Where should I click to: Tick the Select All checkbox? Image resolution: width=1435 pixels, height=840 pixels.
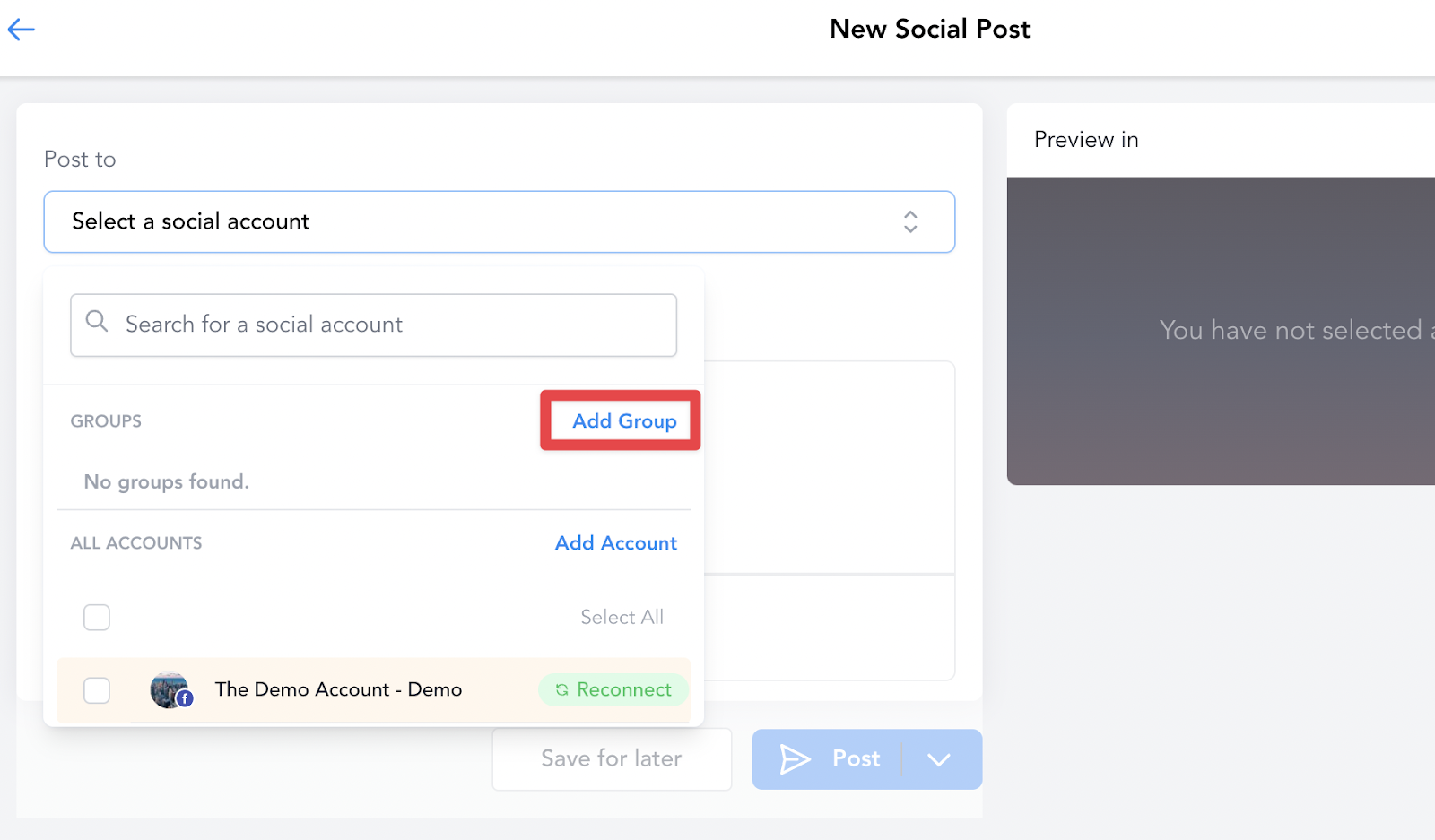[x=97, y=617]
